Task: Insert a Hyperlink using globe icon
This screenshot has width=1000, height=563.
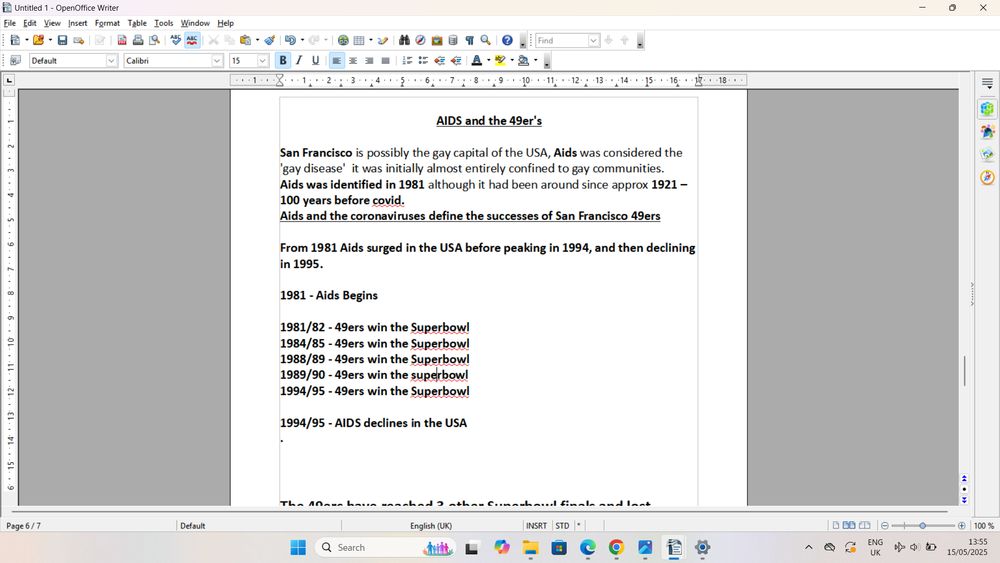Action: tap(343, 40)
